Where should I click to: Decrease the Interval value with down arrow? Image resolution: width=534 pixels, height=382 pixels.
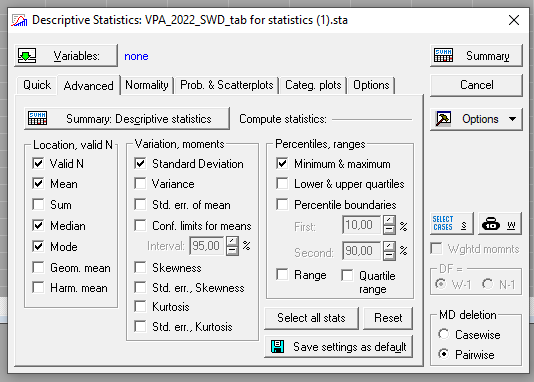[232, 251]
